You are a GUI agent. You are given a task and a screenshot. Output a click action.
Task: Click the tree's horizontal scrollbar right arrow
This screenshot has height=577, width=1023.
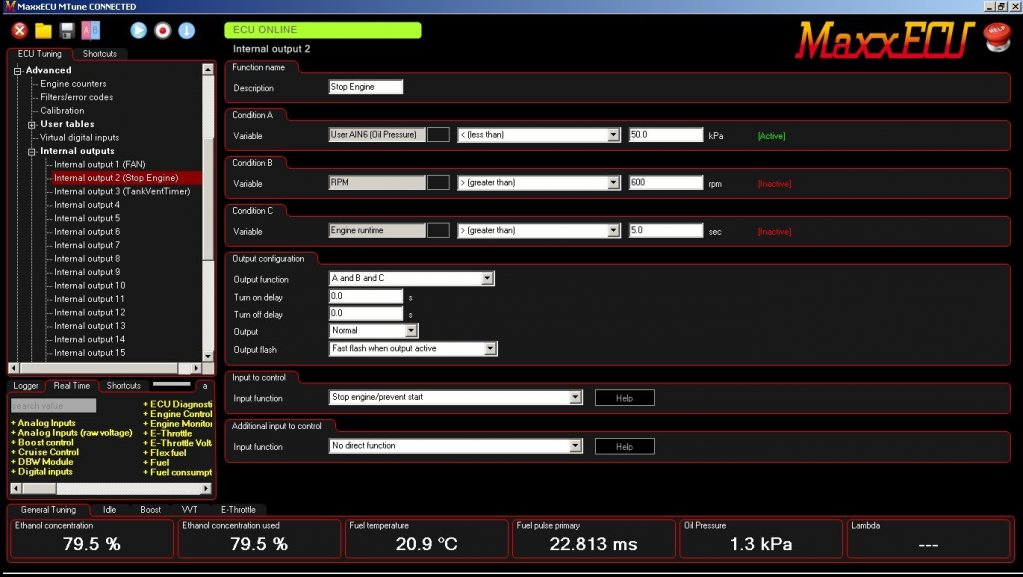click(x=196, y=368)
